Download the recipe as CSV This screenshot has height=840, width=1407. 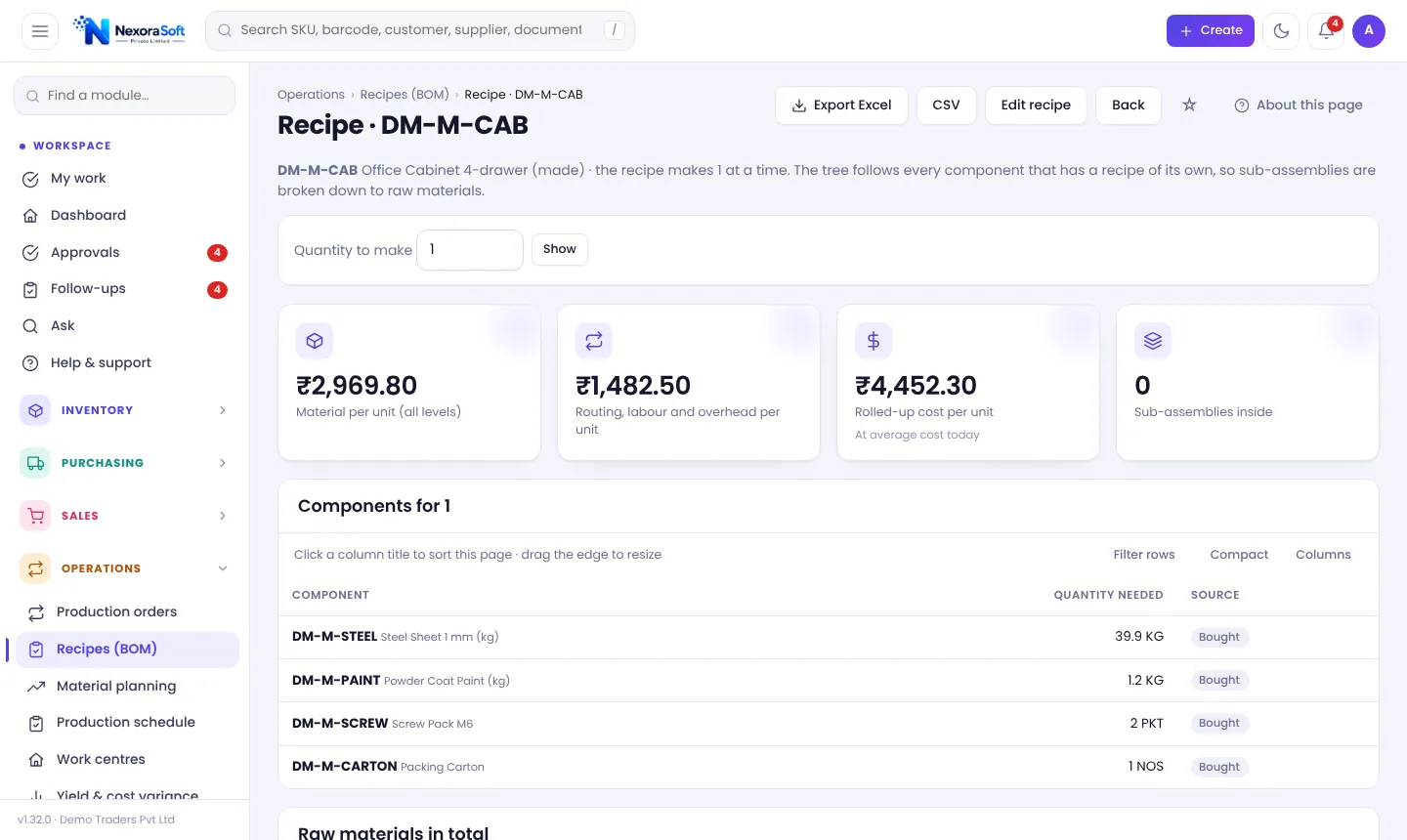[946, 105]
